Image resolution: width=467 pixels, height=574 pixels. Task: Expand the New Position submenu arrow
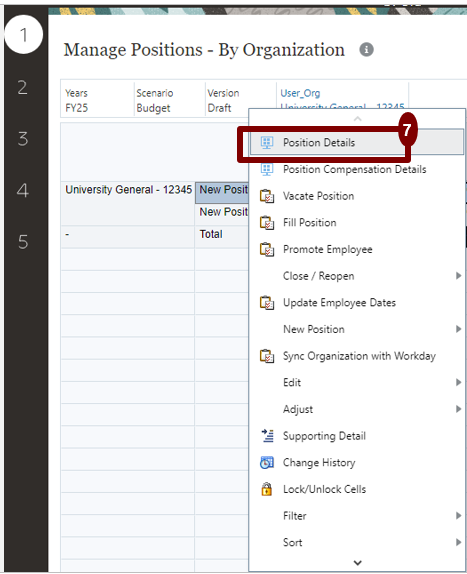pyautogui.click(x=458, y=329)
